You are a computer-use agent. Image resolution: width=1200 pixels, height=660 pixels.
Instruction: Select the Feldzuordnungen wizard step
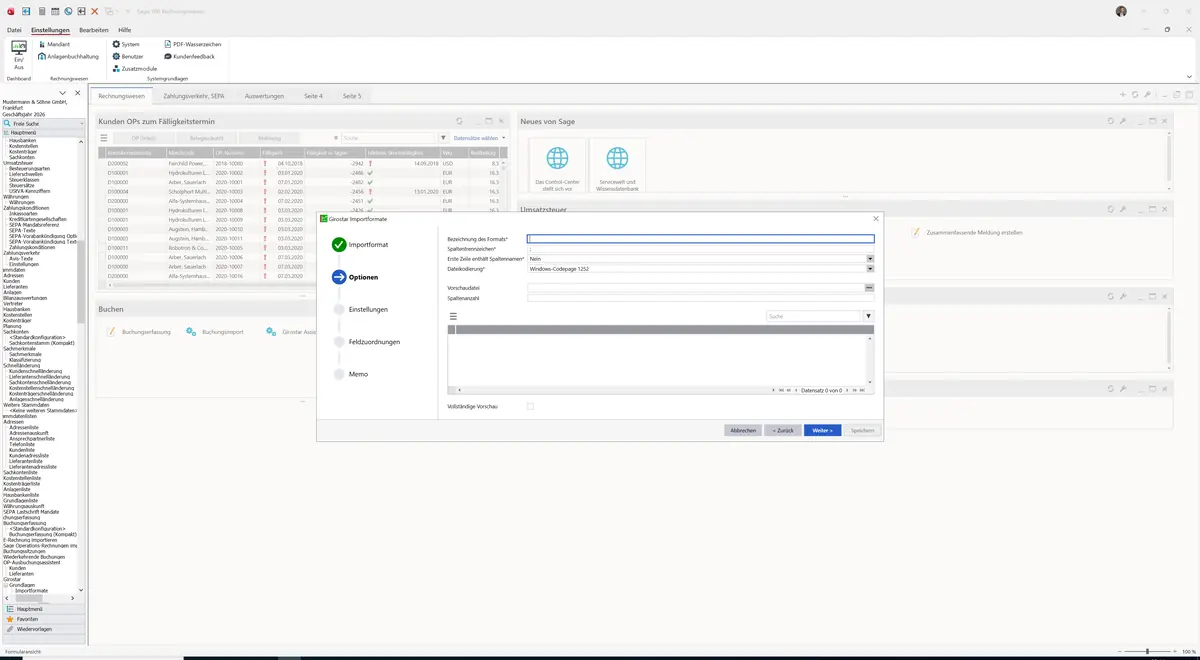point(366,342)
